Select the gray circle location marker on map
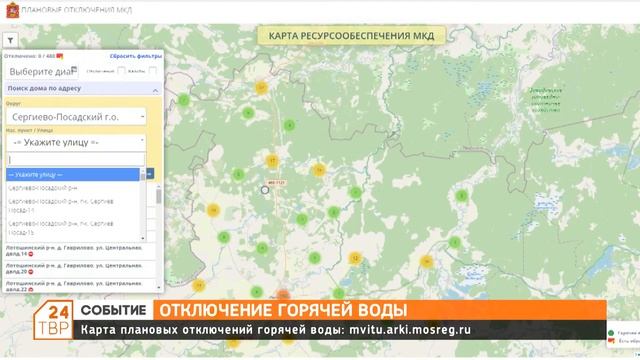 click(x=265, y=190)
